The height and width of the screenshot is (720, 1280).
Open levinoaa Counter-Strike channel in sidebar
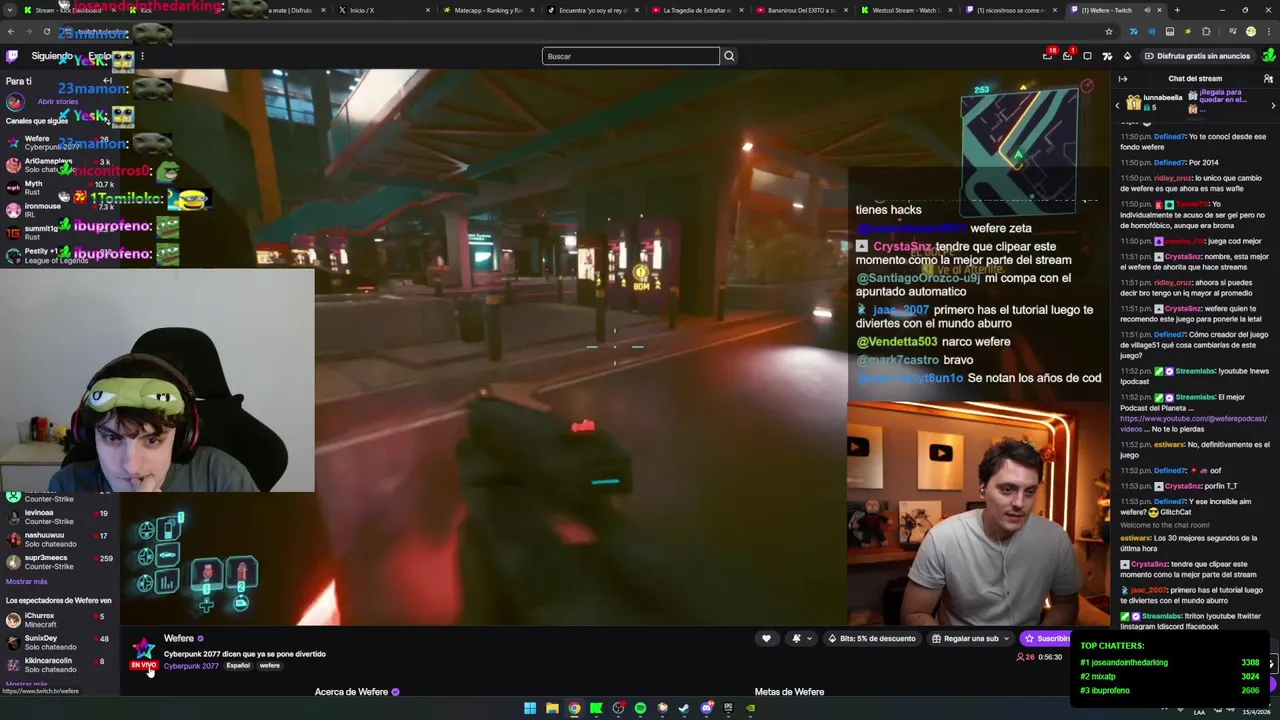point(60,517)
